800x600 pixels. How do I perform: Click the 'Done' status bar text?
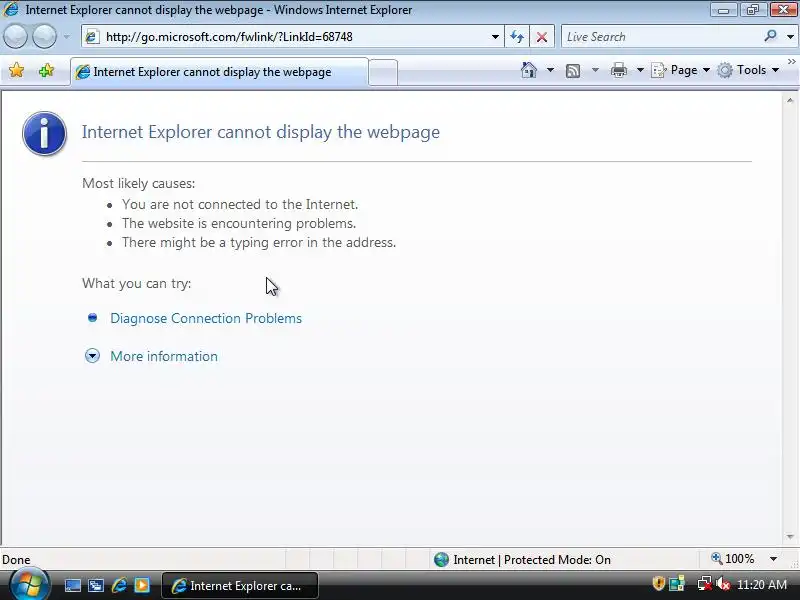click(x=16, y=560)
